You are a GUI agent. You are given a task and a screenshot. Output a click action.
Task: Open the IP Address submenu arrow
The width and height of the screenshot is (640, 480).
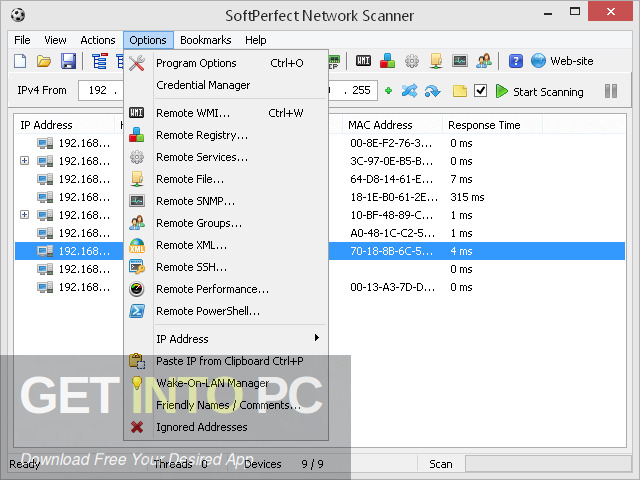[317, 338]
